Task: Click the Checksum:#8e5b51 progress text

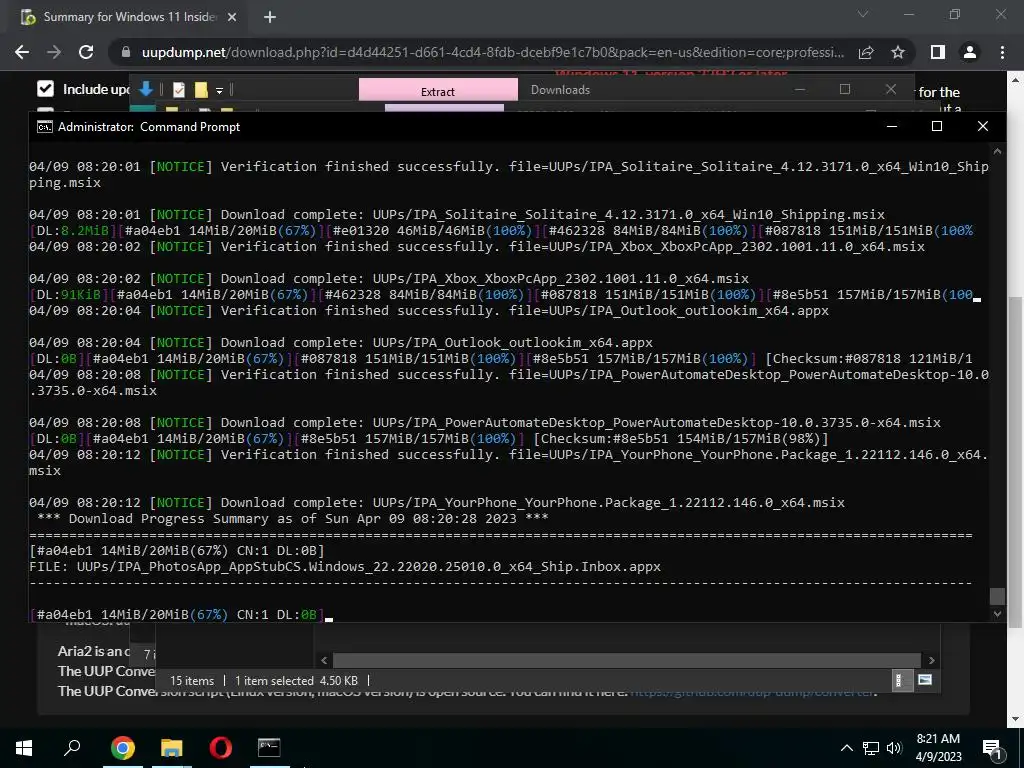Action: 680,439
